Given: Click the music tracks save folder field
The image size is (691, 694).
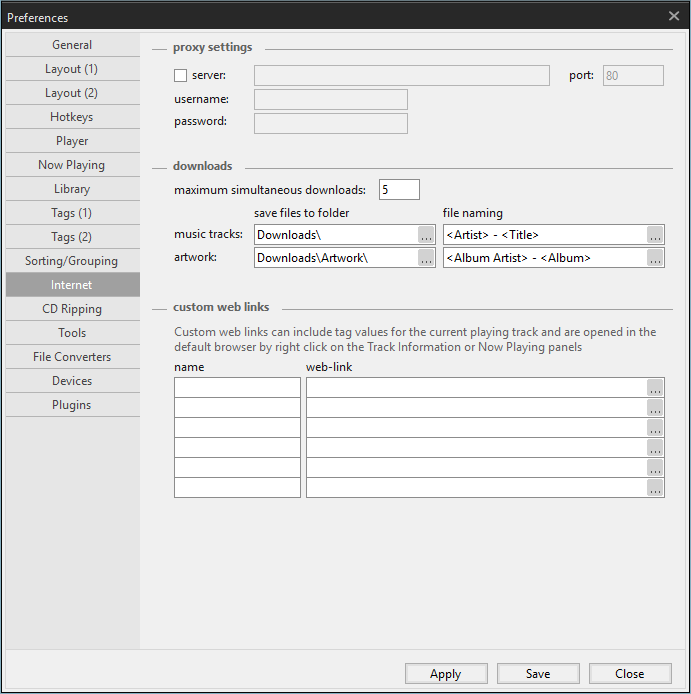Looking at the screenshot, I should click(335, 235).
